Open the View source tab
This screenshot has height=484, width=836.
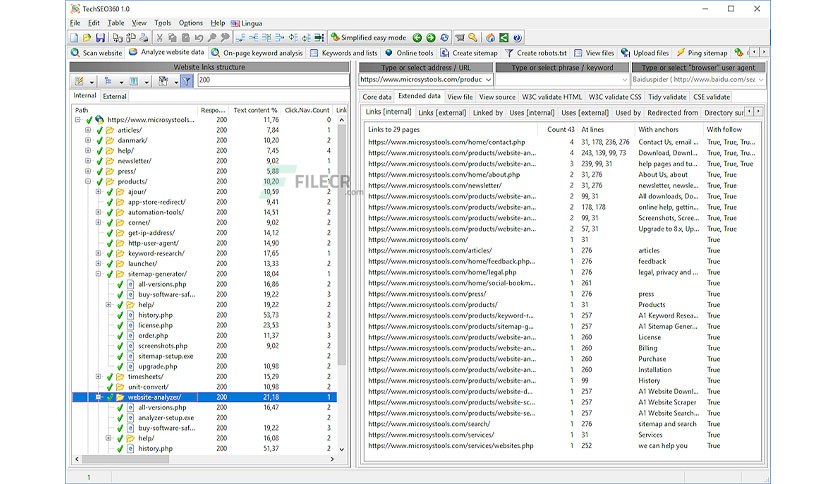point(497,97)
